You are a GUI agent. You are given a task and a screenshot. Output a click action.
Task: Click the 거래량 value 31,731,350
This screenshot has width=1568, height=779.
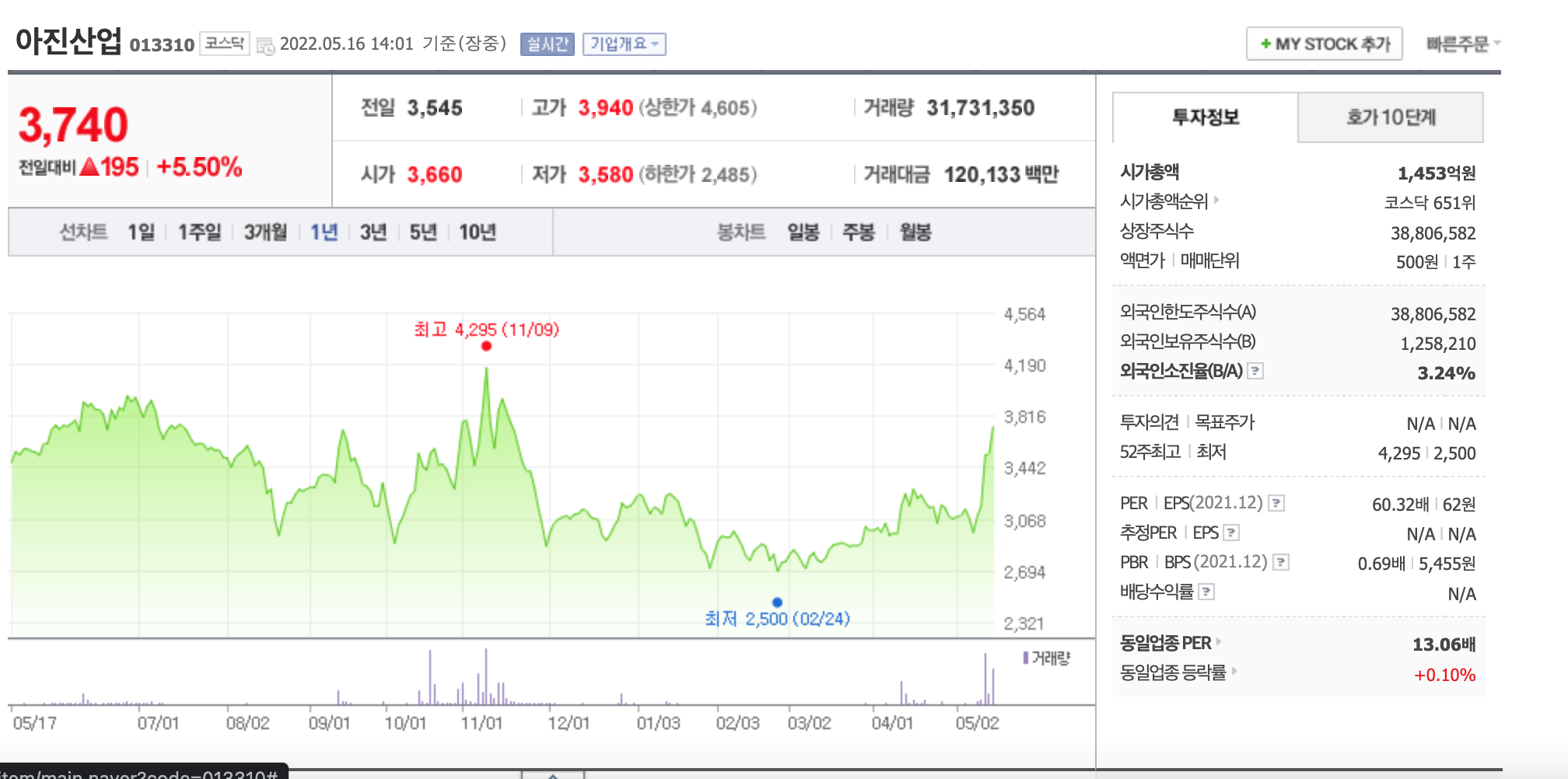980,108
